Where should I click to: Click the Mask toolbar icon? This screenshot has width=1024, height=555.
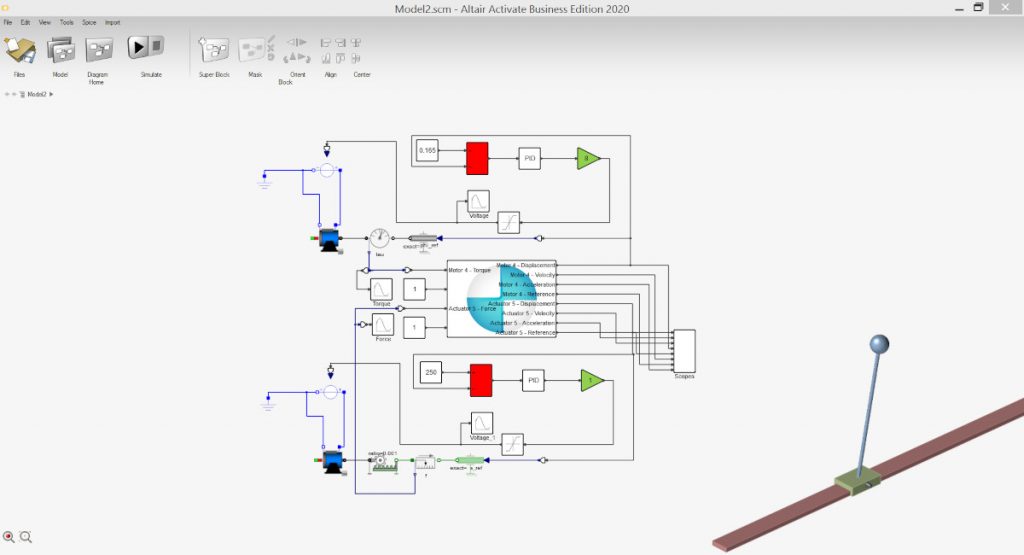[x=254, y=50]
